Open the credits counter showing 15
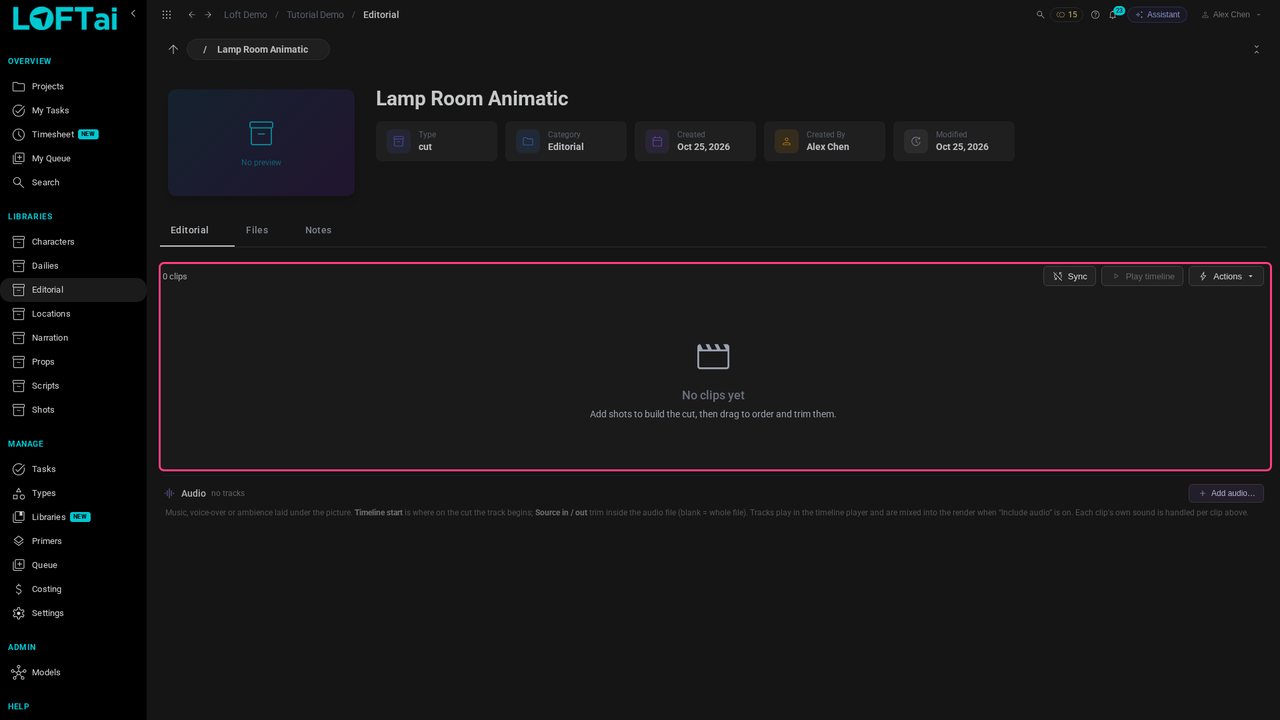 tap(1066, 15)
